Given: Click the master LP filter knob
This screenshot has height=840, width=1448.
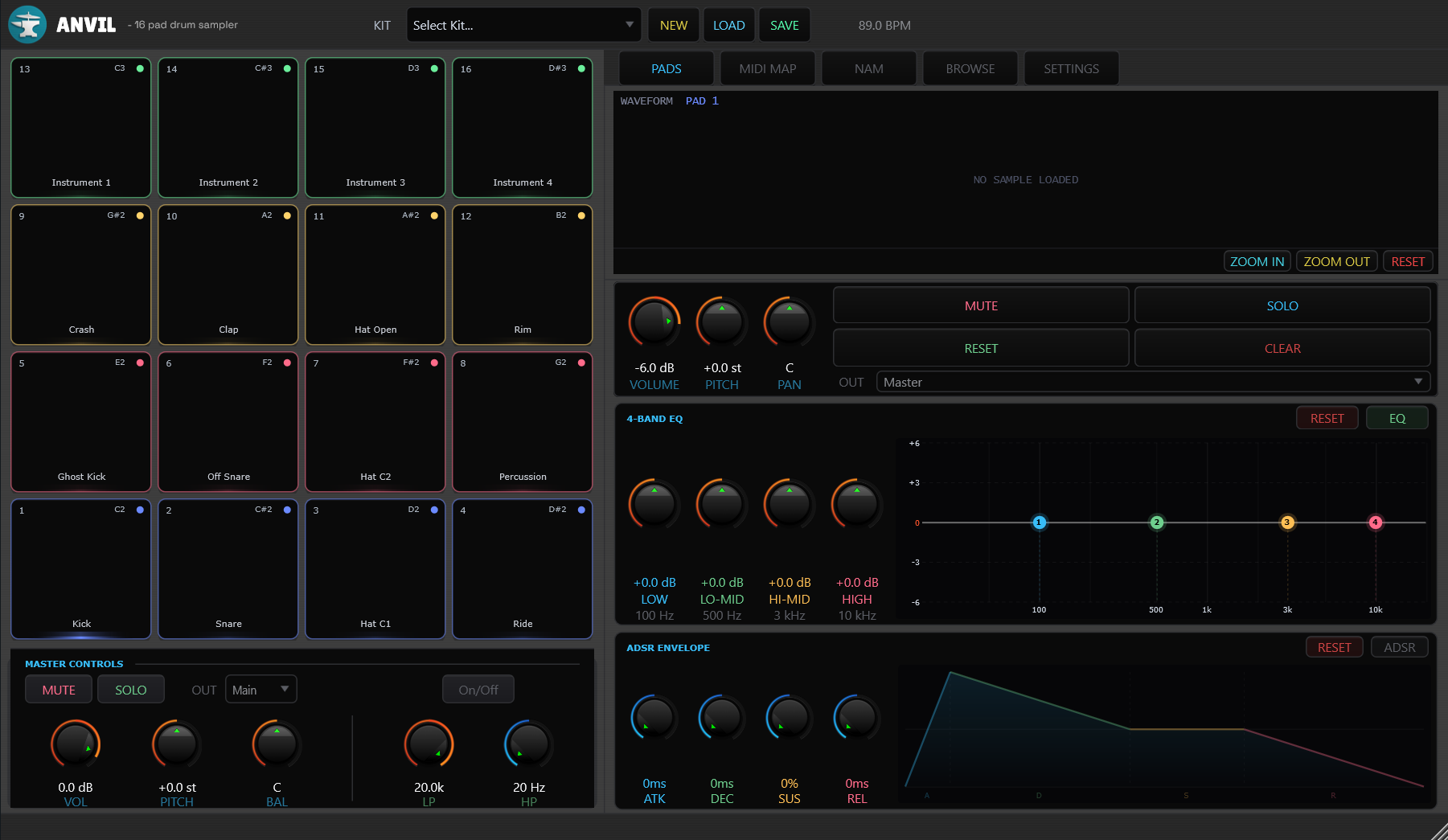Looking at the screenshot, I should coord(429,744).
